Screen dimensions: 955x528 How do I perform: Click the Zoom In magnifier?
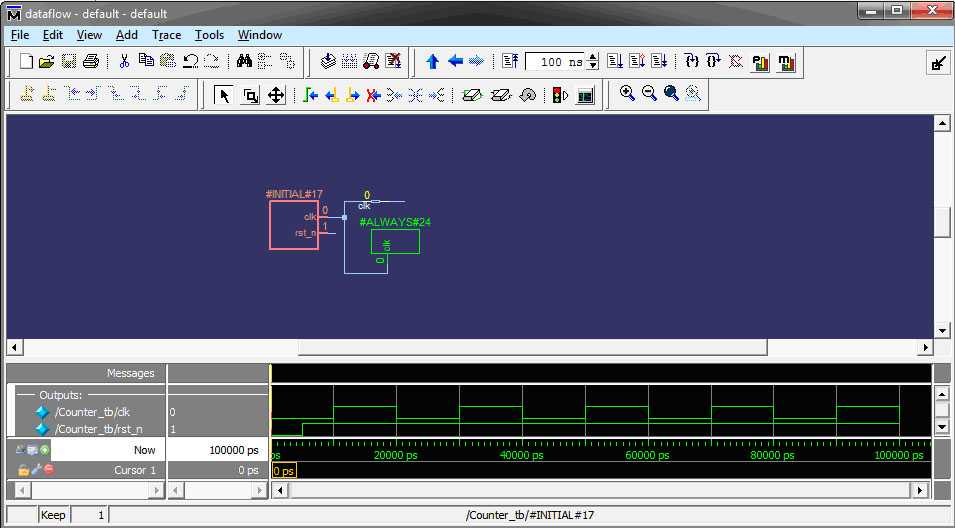[627, 93]
